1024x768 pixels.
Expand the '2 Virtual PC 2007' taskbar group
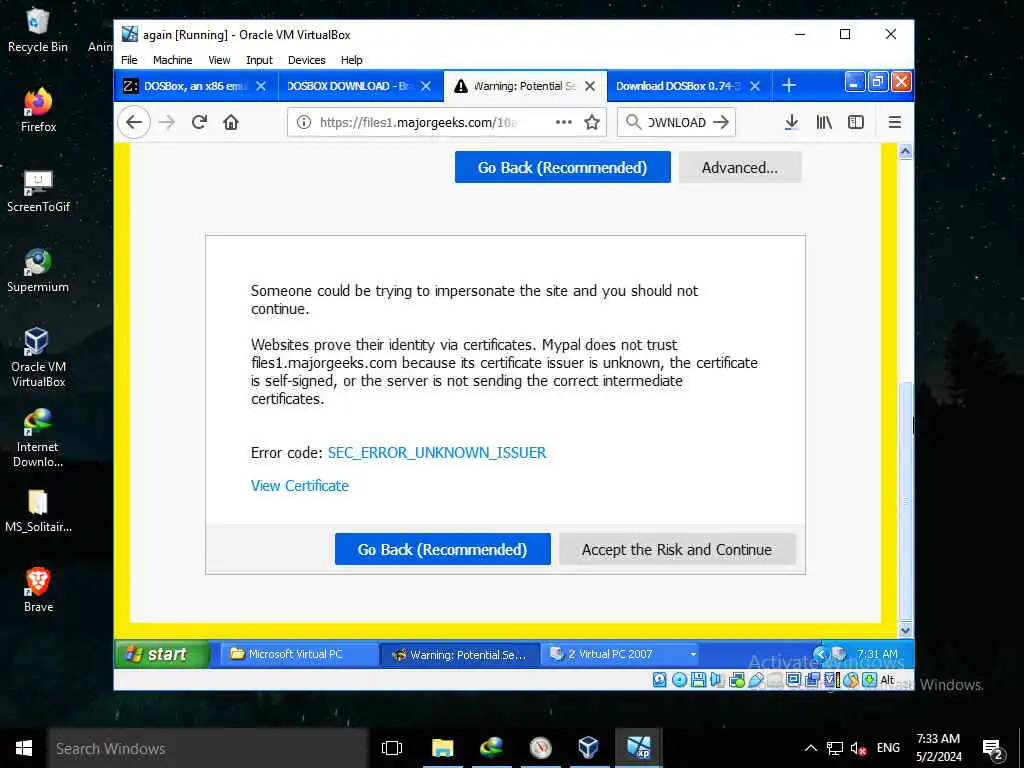(x=619, y=654)
